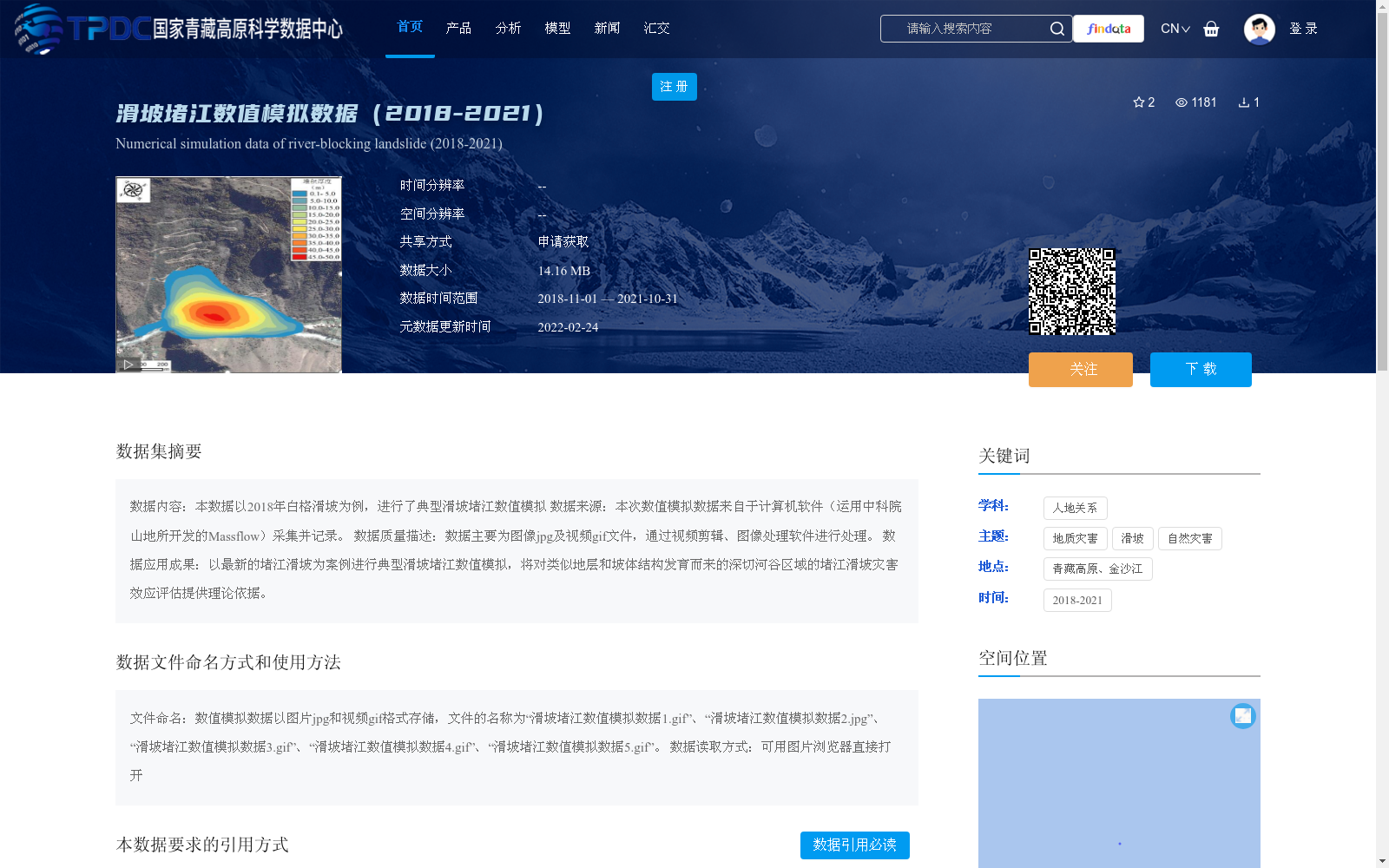This screenshot has width=1389, height=868.
Task: Click the 注册 register button
Action: [675, 87]
